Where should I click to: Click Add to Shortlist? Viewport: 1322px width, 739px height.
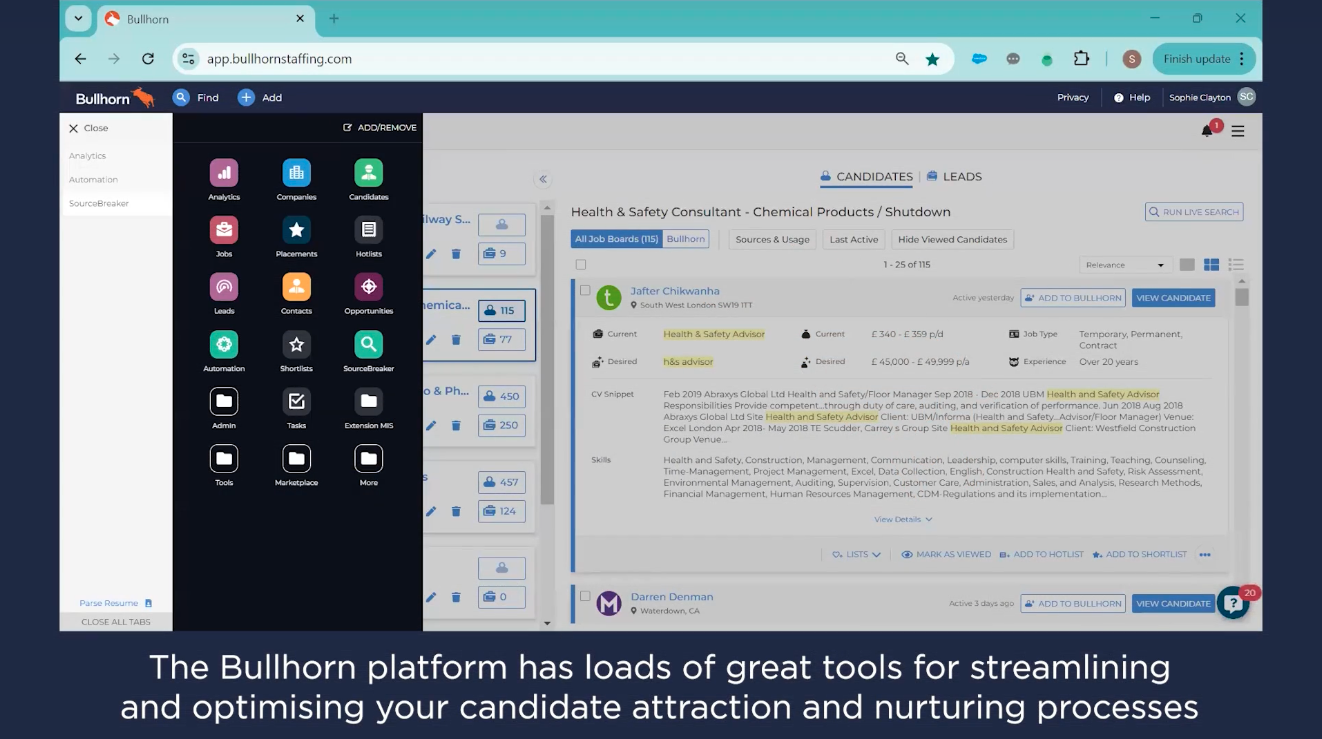(1140, 554)
